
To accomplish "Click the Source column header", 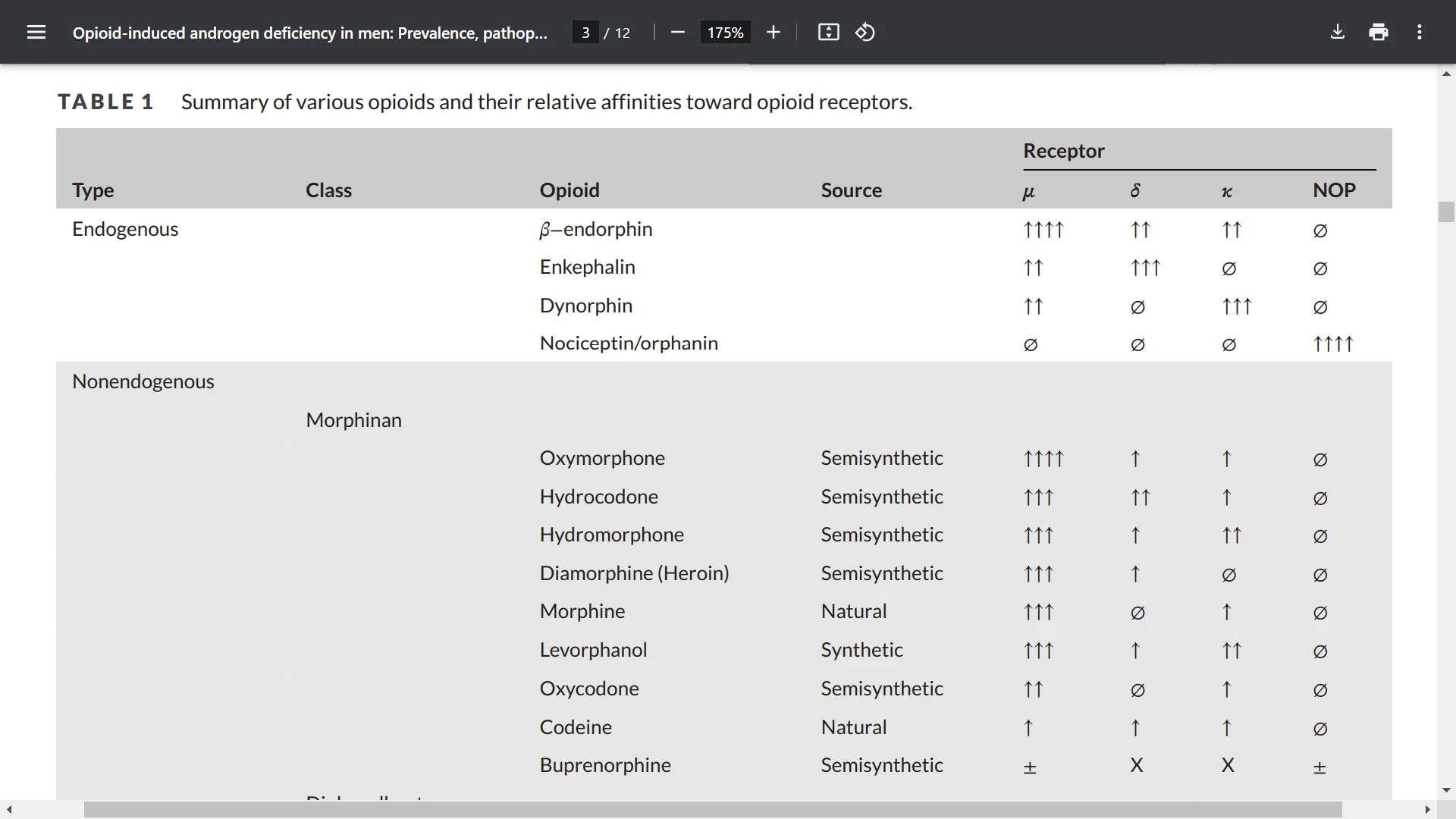I will (851, 190).
